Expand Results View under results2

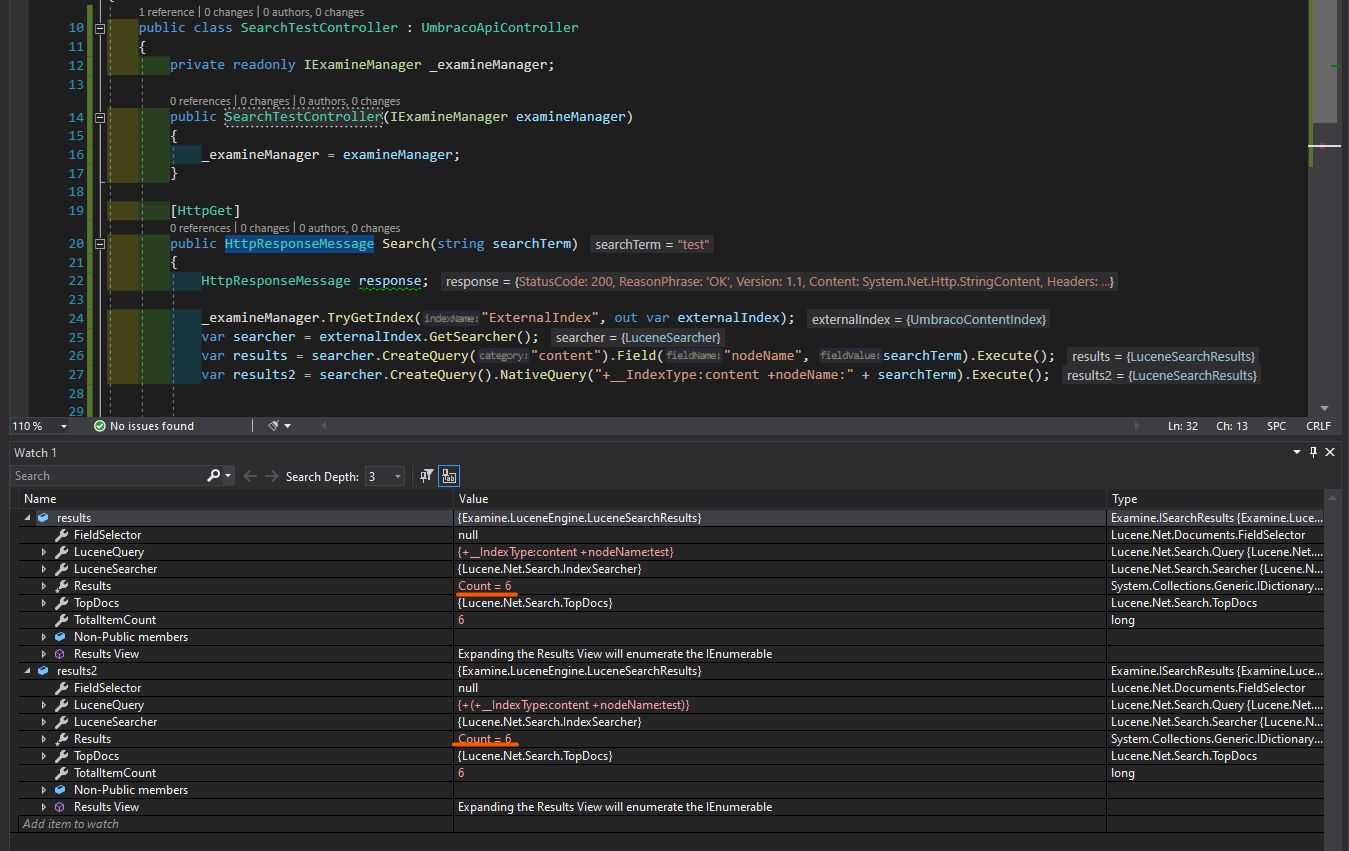pos(44,807)
